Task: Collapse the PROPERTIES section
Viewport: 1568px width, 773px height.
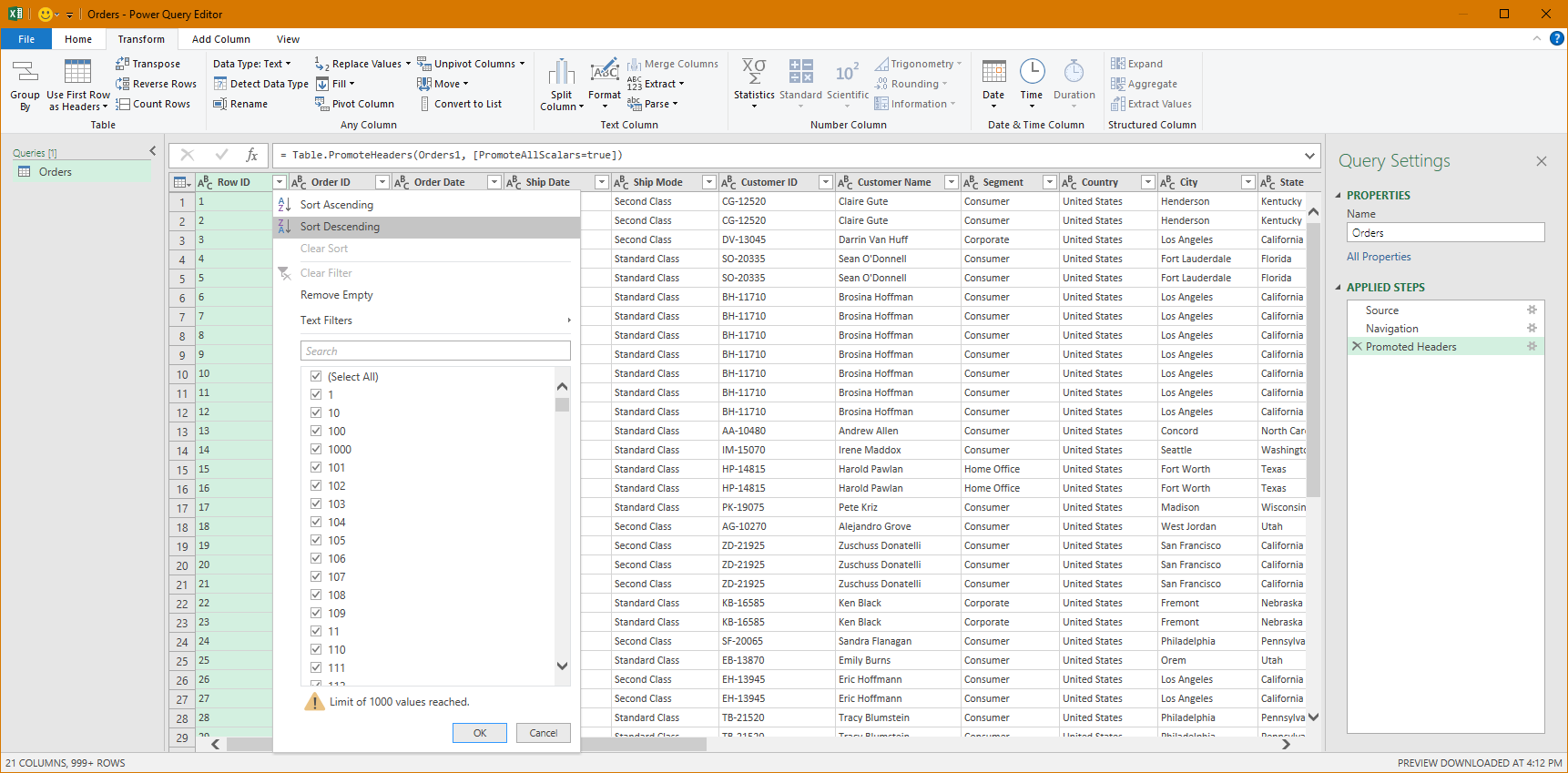Action: pyautogui.click(x=1339, y=196)
